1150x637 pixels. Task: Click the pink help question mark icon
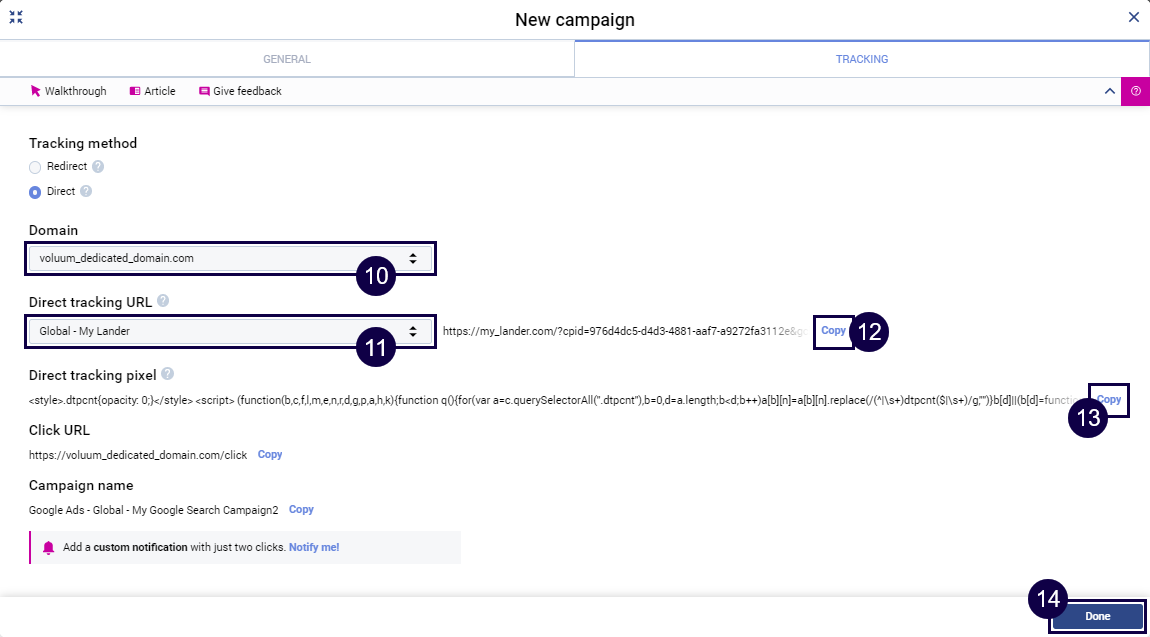point(1136,91)
